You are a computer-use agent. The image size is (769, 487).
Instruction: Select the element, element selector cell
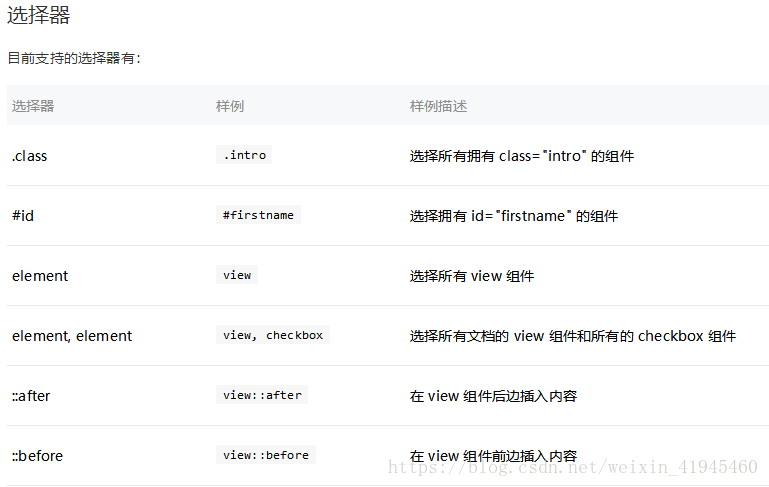(72, 336)
